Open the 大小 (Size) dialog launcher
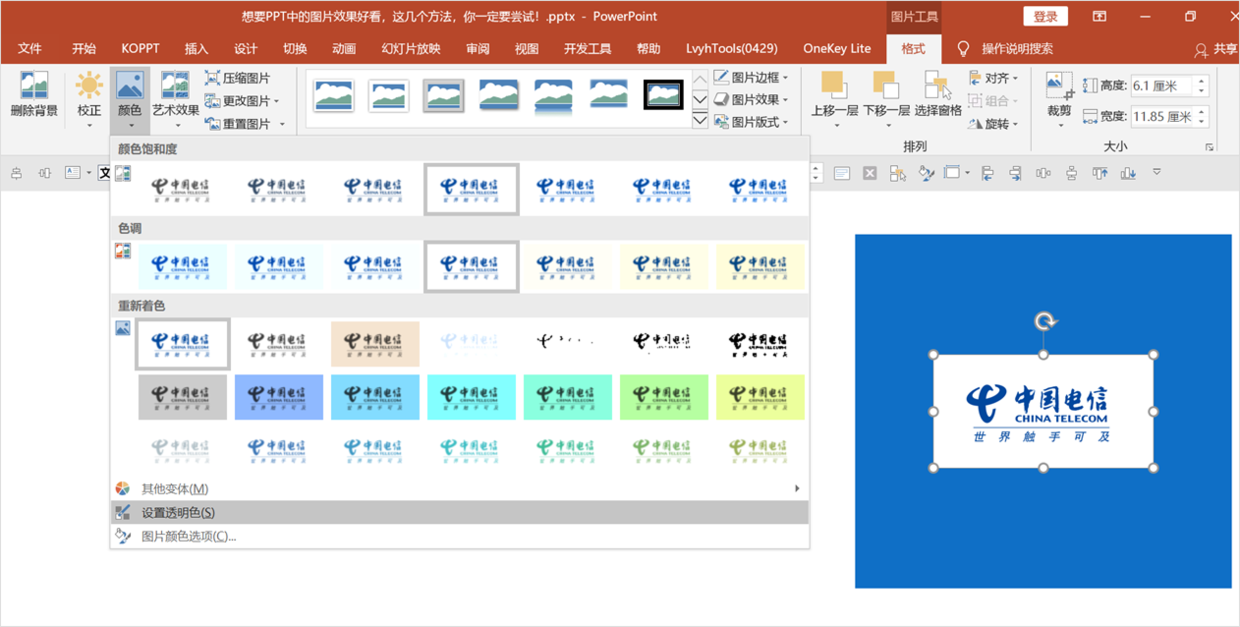This screenshot has height=627, width=1240. (1209, 147)
